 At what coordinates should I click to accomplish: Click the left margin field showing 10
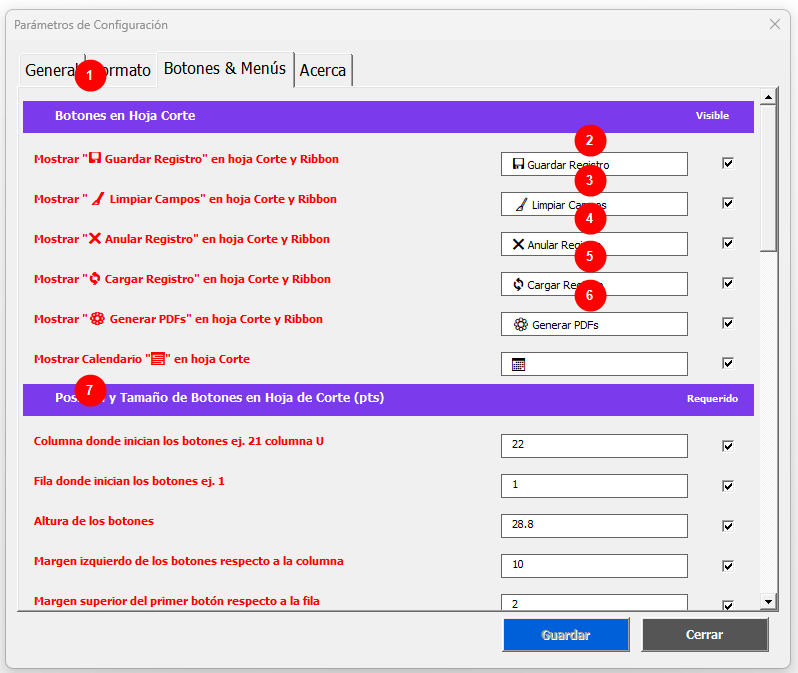click(x=594, y=566)
